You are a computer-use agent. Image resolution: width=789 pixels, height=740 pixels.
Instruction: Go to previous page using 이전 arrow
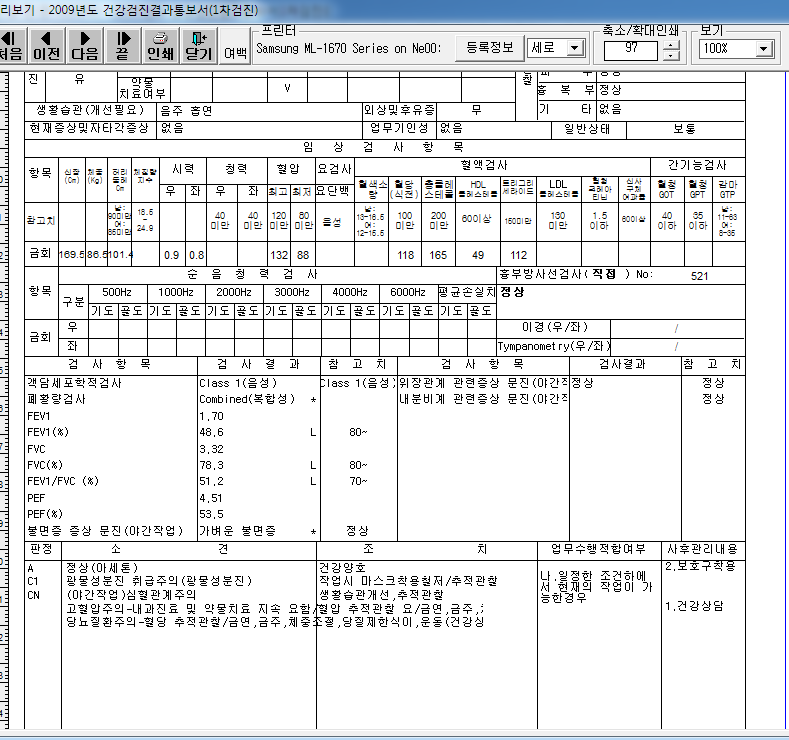46,46
